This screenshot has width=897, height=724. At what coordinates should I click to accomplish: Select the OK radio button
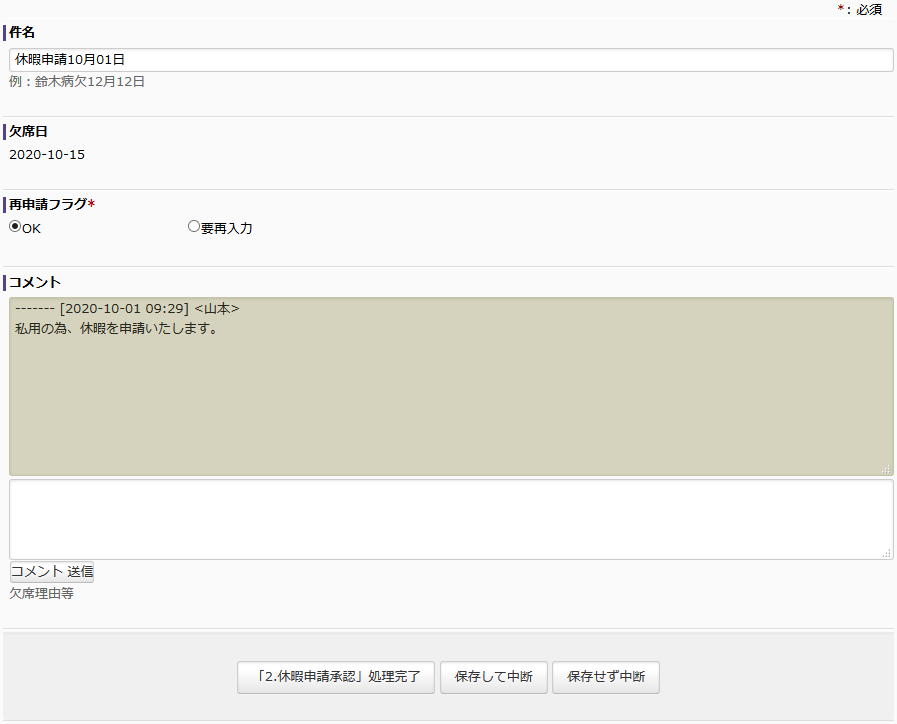click(x=15, y=227)
